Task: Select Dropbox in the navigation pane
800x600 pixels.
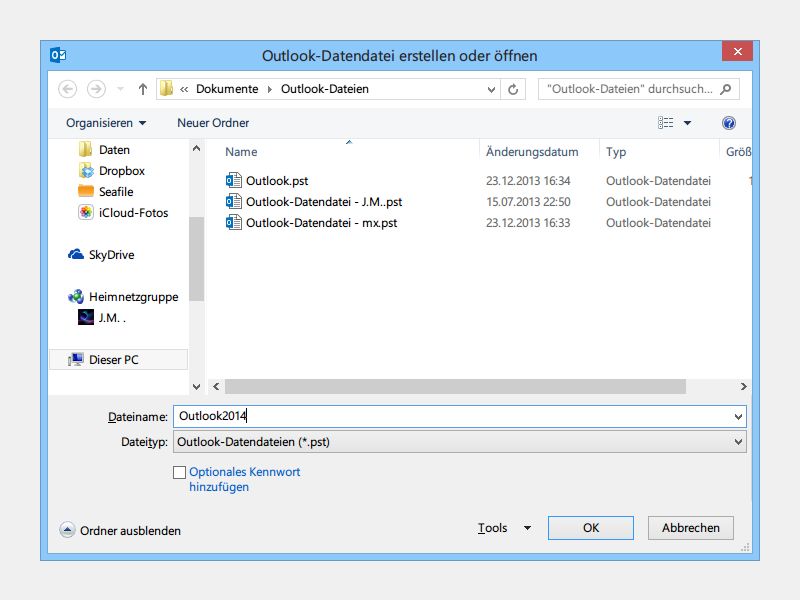Action: 121,170
